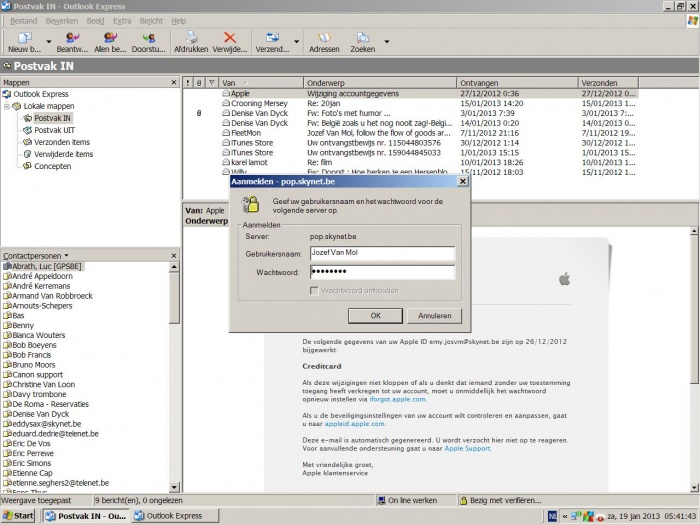
Task: Open the Extra menu
Action: pos(121,20)
